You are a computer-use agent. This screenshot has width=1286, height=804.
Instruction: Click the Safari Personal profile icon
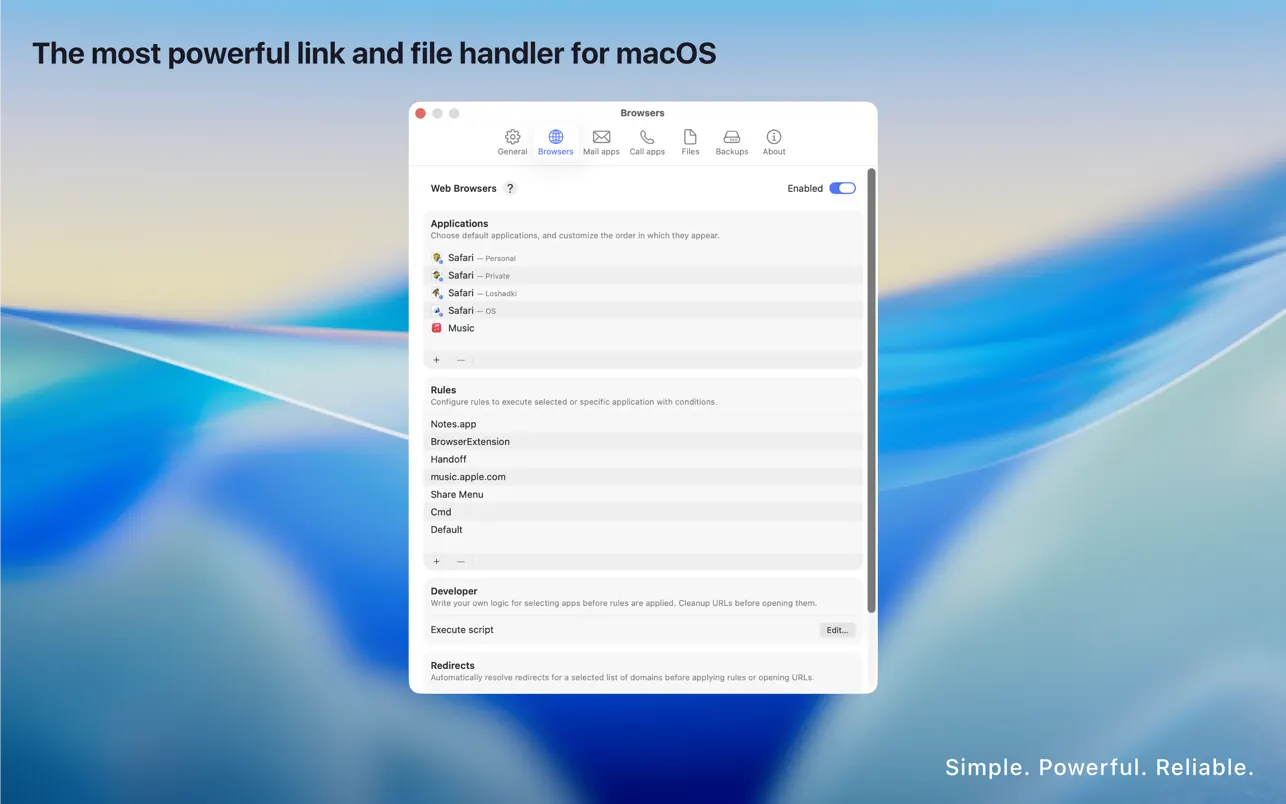[x=437, y=257]
